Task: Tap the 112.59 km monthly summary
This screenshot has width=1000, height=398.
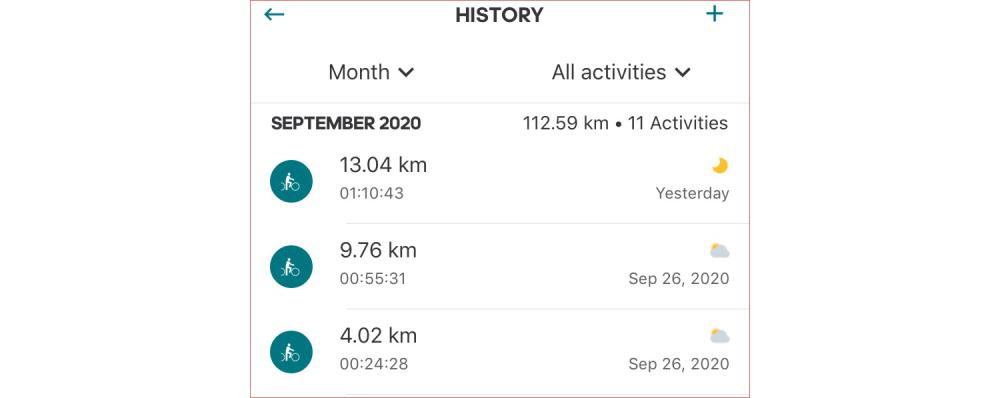Action: coord(566,123)
